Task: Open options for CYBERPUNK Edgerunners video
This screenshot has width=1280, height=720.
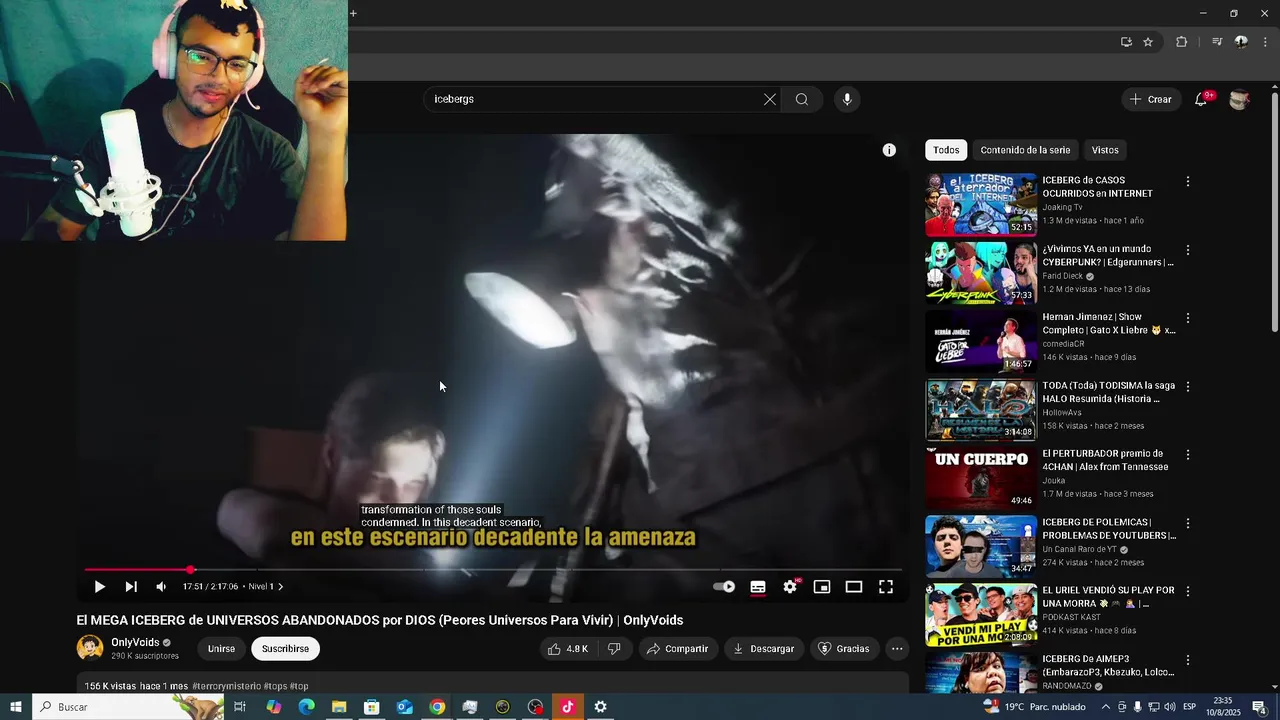Action: point(1188,250)
